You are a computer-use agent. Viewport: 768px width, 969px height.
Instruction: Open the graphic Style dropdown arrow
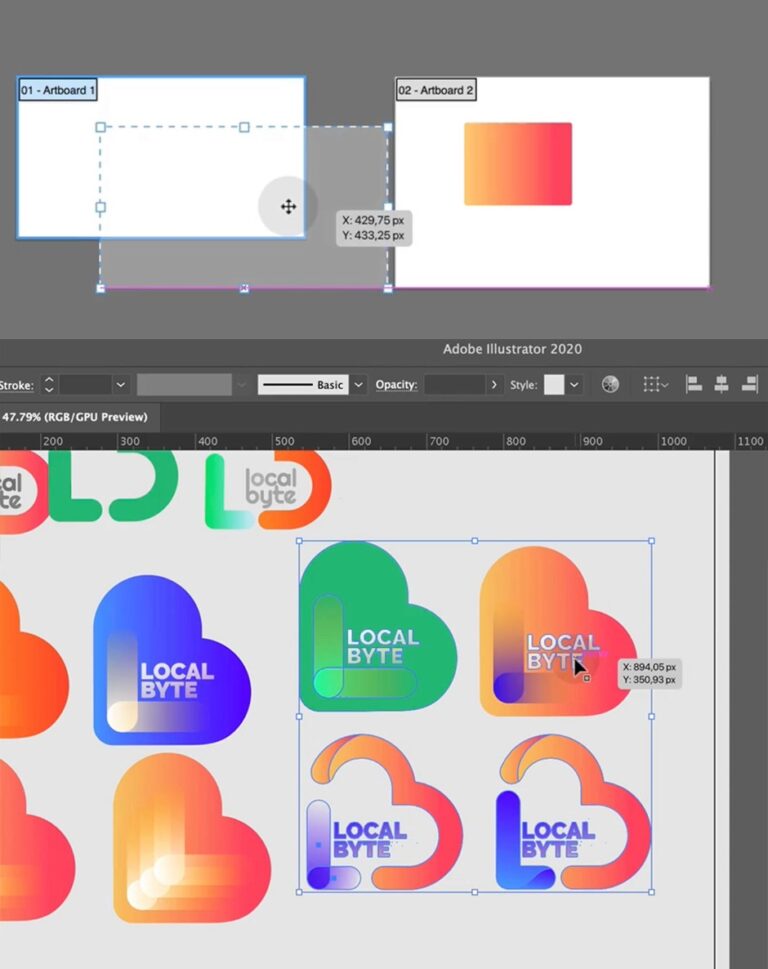(574, 384)
